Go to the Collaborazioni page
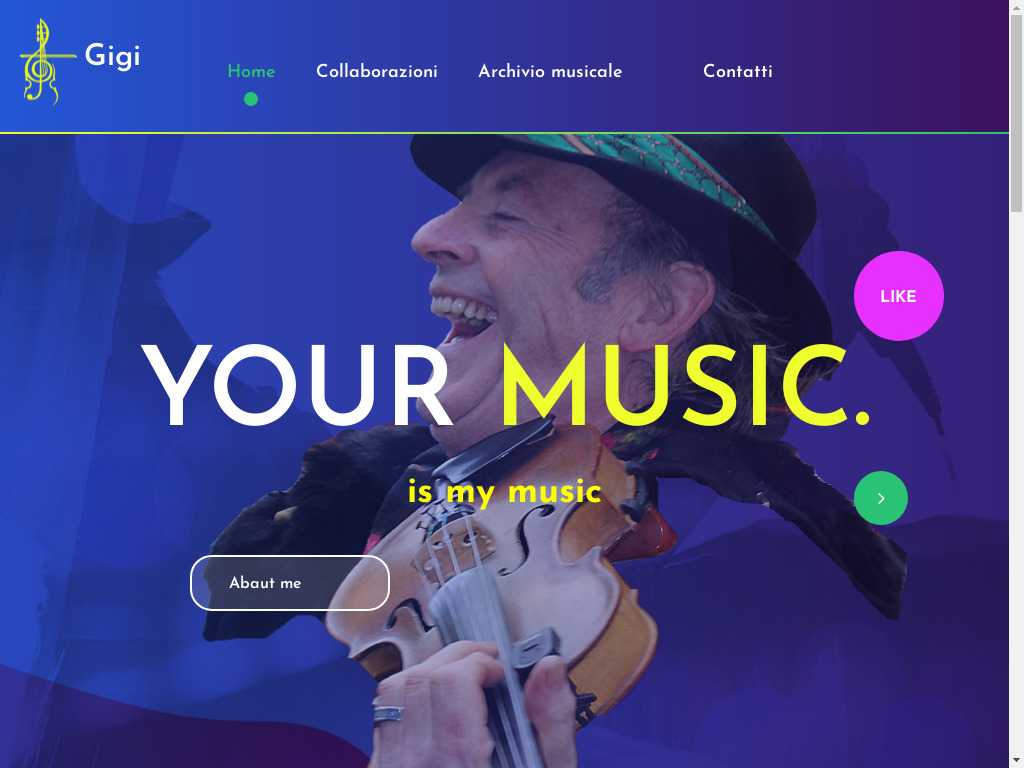The height and width of the screenshot is (768, 1024). (x=377, y=71)
